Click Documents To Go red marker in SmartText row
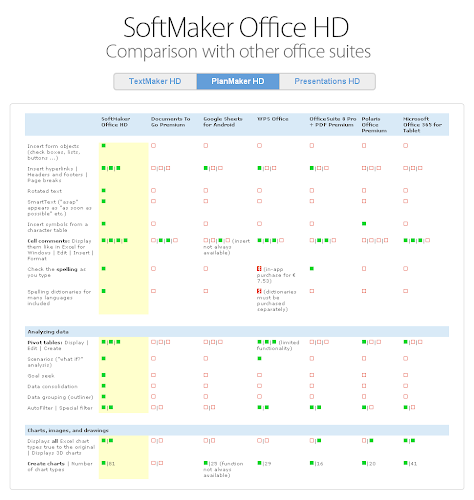Image resolution: width=474 pixels, height=500 pixels. 153,201
